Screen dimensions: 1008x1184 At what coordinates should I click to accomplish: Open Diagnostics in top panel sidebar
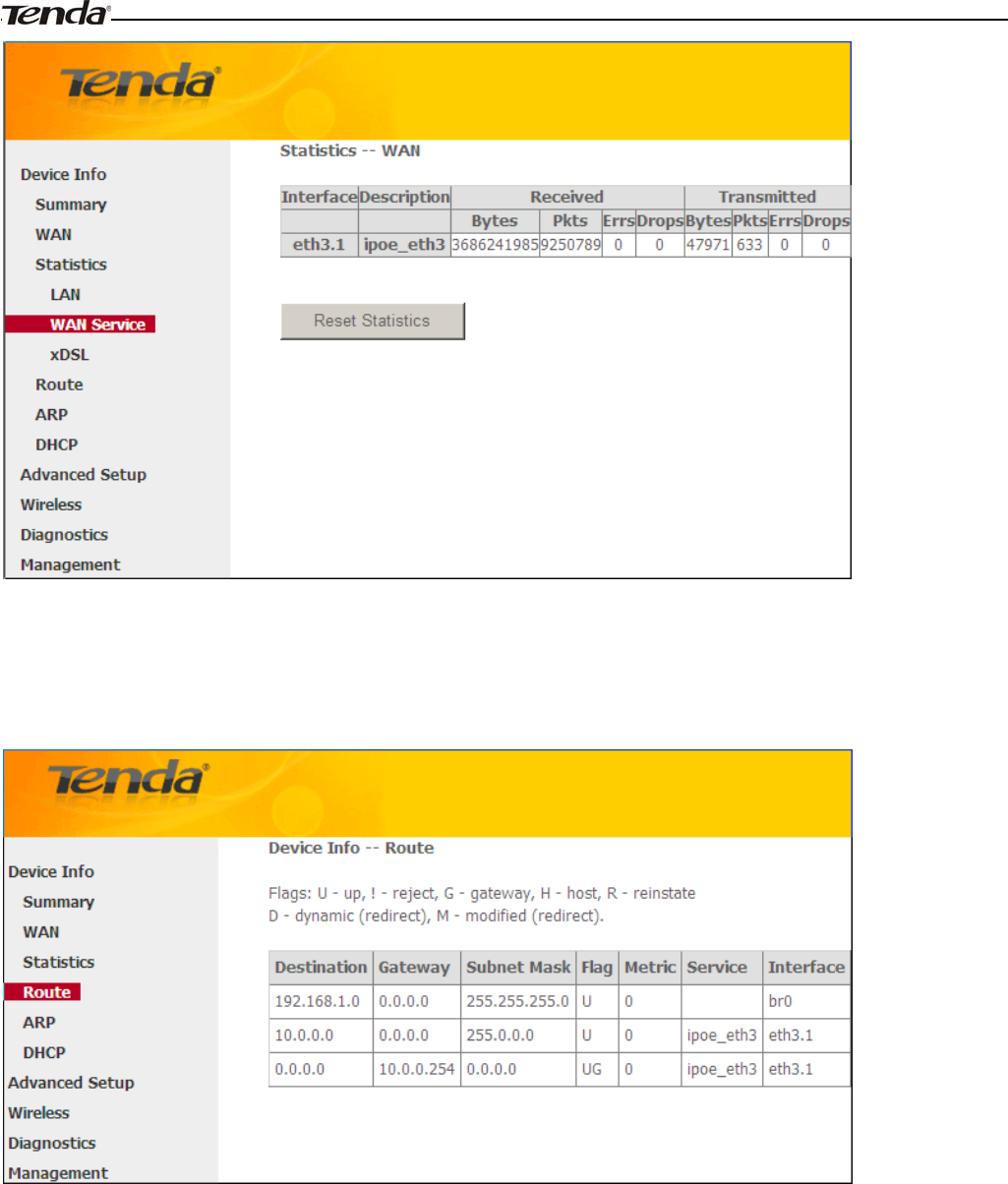[64, 535]
